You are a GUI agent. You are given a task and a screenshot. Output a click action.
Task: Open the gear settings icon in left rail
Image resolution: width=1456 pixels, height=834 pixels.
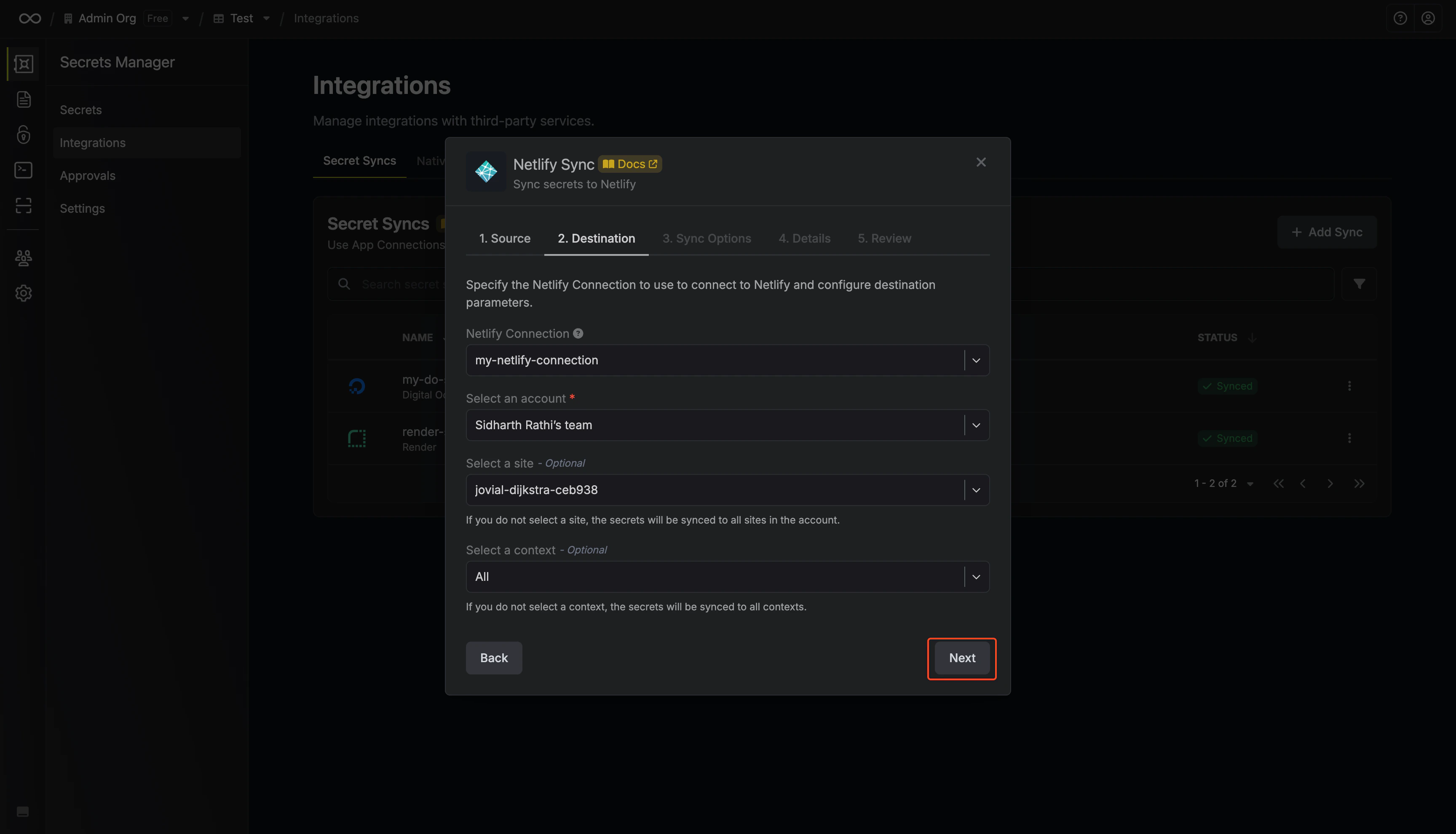(x=24, y=293)
